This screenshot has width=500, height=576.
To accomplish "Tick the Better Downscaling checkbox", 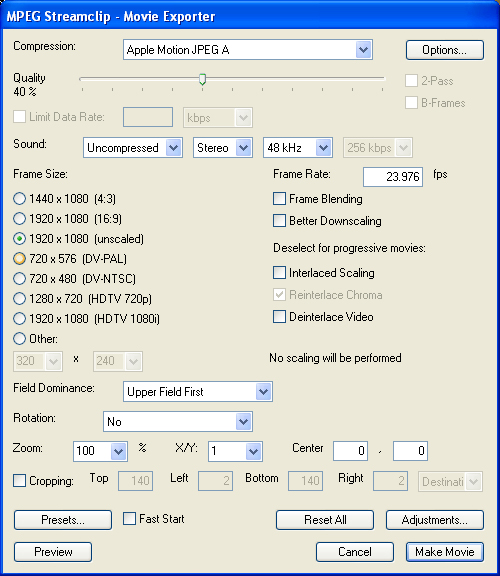I will [280, 221].
